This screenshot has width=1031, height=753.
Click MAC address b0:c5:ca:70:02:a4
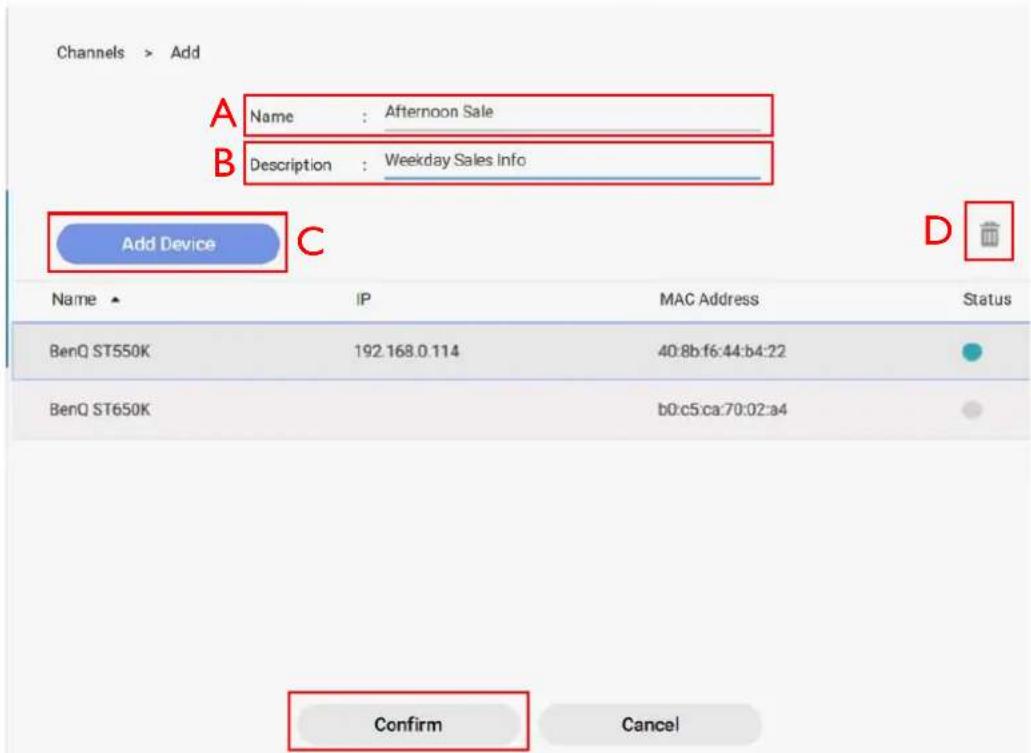[722, 410]
